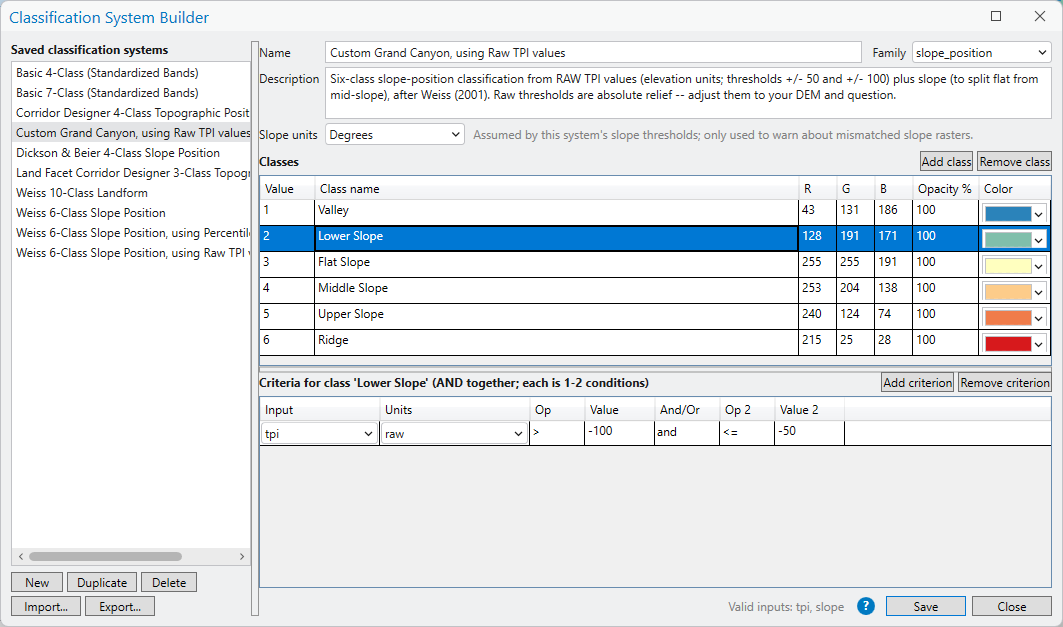Open the tpi Input dropdown
1063x627 pixels.
click(x=319, y=434)
